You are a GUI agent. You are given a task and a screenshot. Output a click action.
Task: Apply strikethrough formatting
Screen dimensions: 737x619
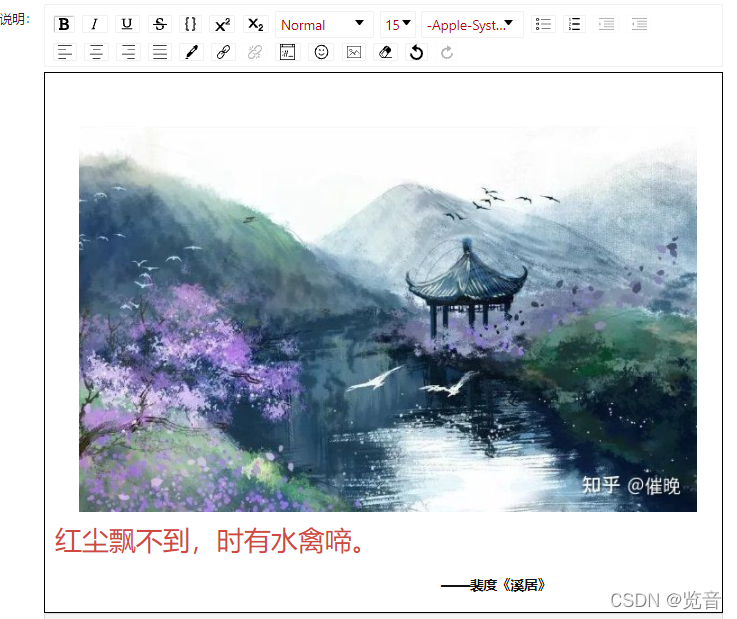pyautogui.click(x=160, y=24)
